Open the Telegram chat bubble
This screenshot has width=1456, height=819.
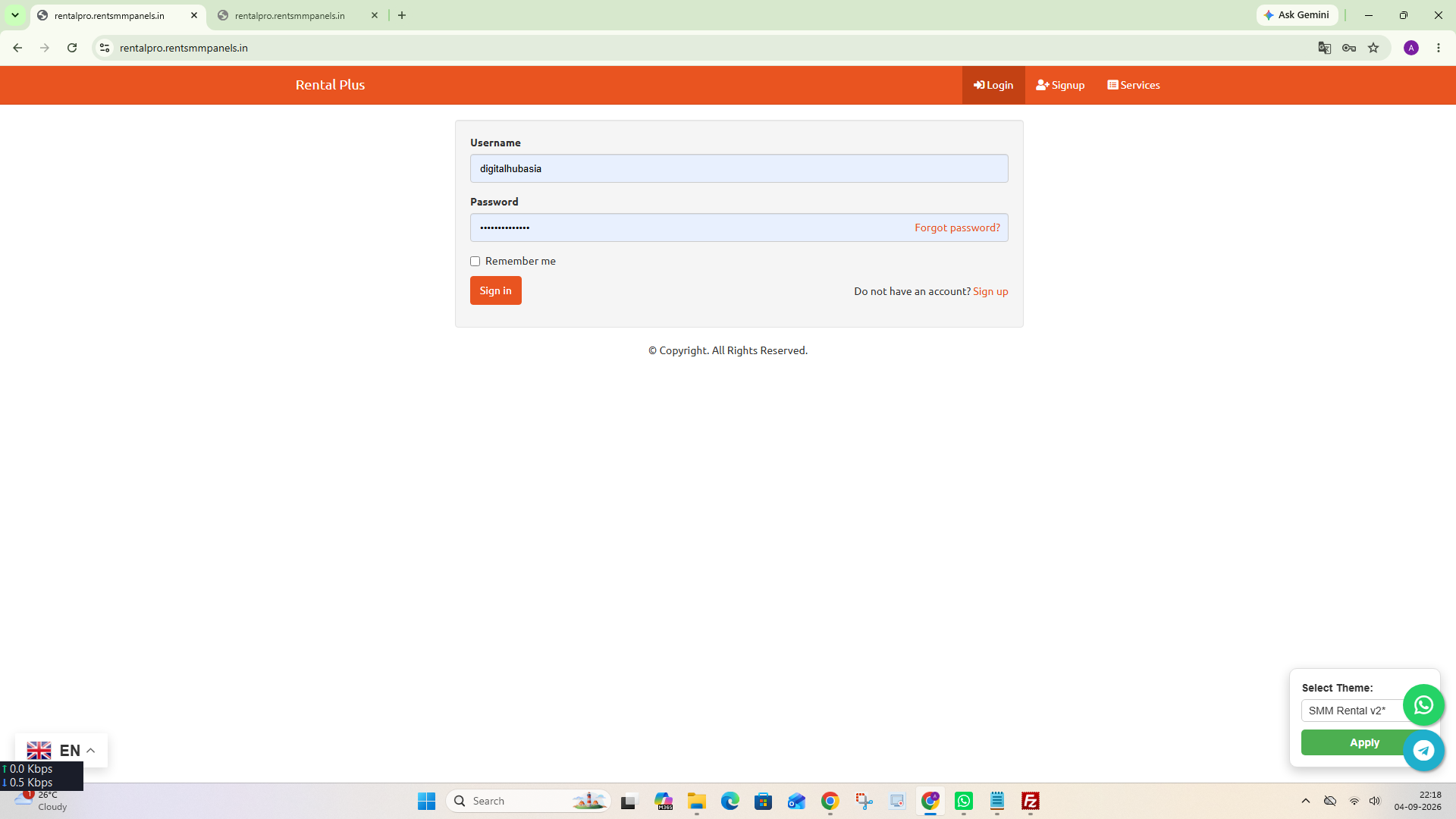(1423, 751)
